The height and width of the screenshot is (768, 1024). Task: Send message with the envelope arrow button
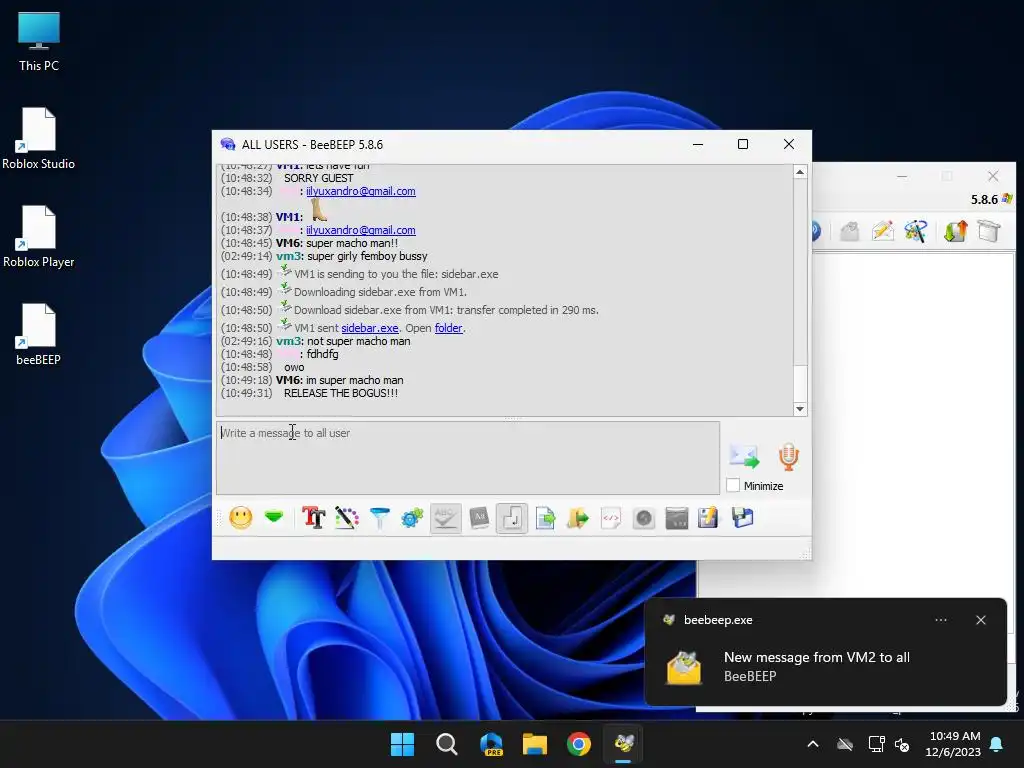click(x=744, y=456)
